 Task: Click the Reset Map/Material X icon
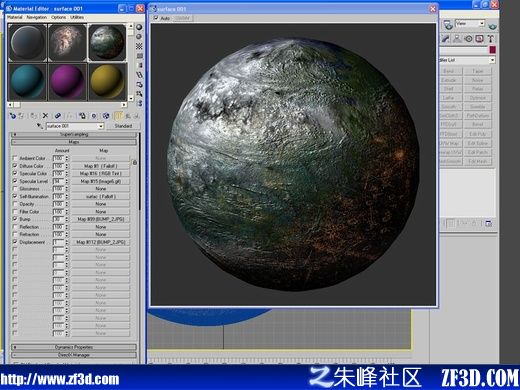click(45, 116)
